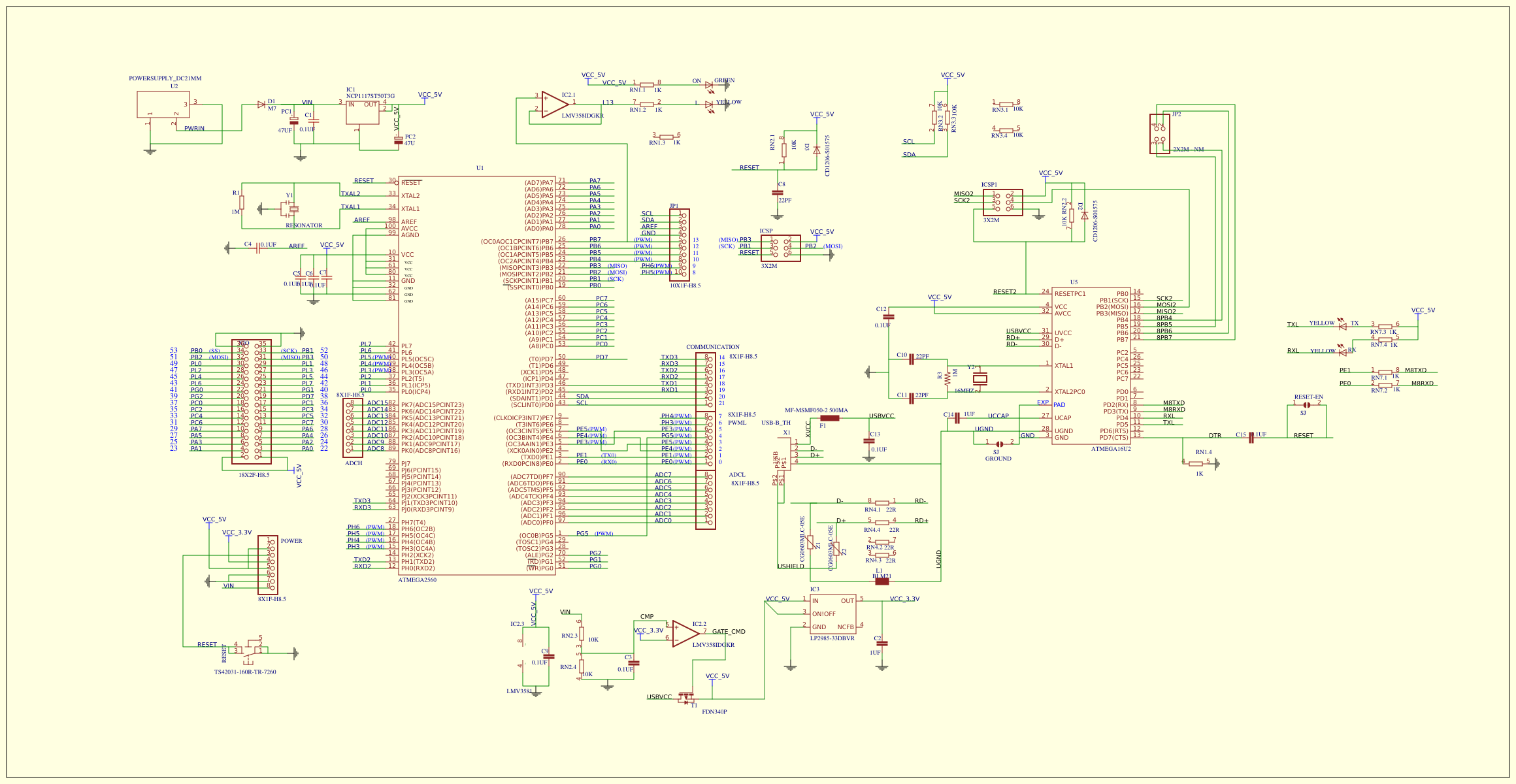Click the JP1 10X1F-H8.5 pin header

pos(679,245)
